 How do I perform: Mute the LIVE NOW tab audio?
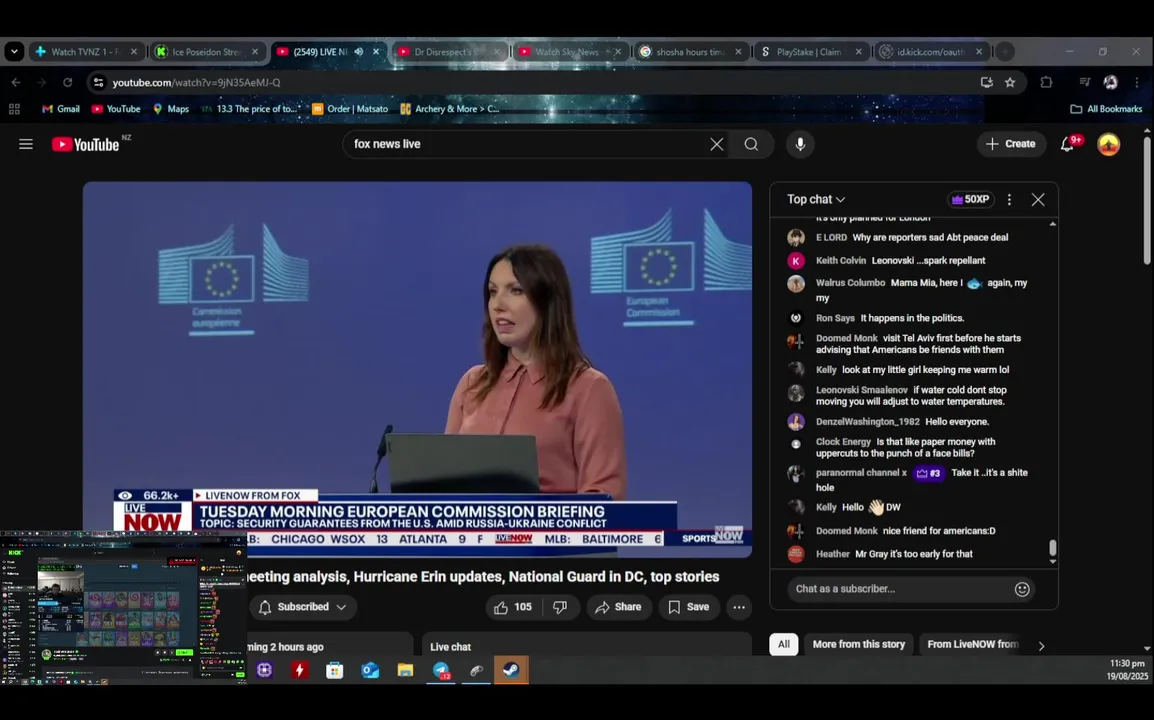tap(358, 52)
